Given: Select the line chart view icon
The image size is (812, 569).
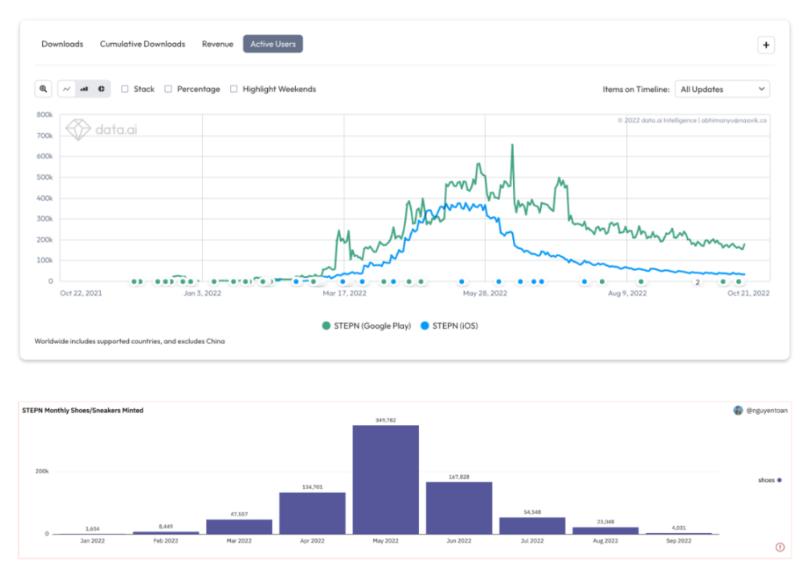Looking at the screenshot, I should pyautogui.click(x=67, y=89).
